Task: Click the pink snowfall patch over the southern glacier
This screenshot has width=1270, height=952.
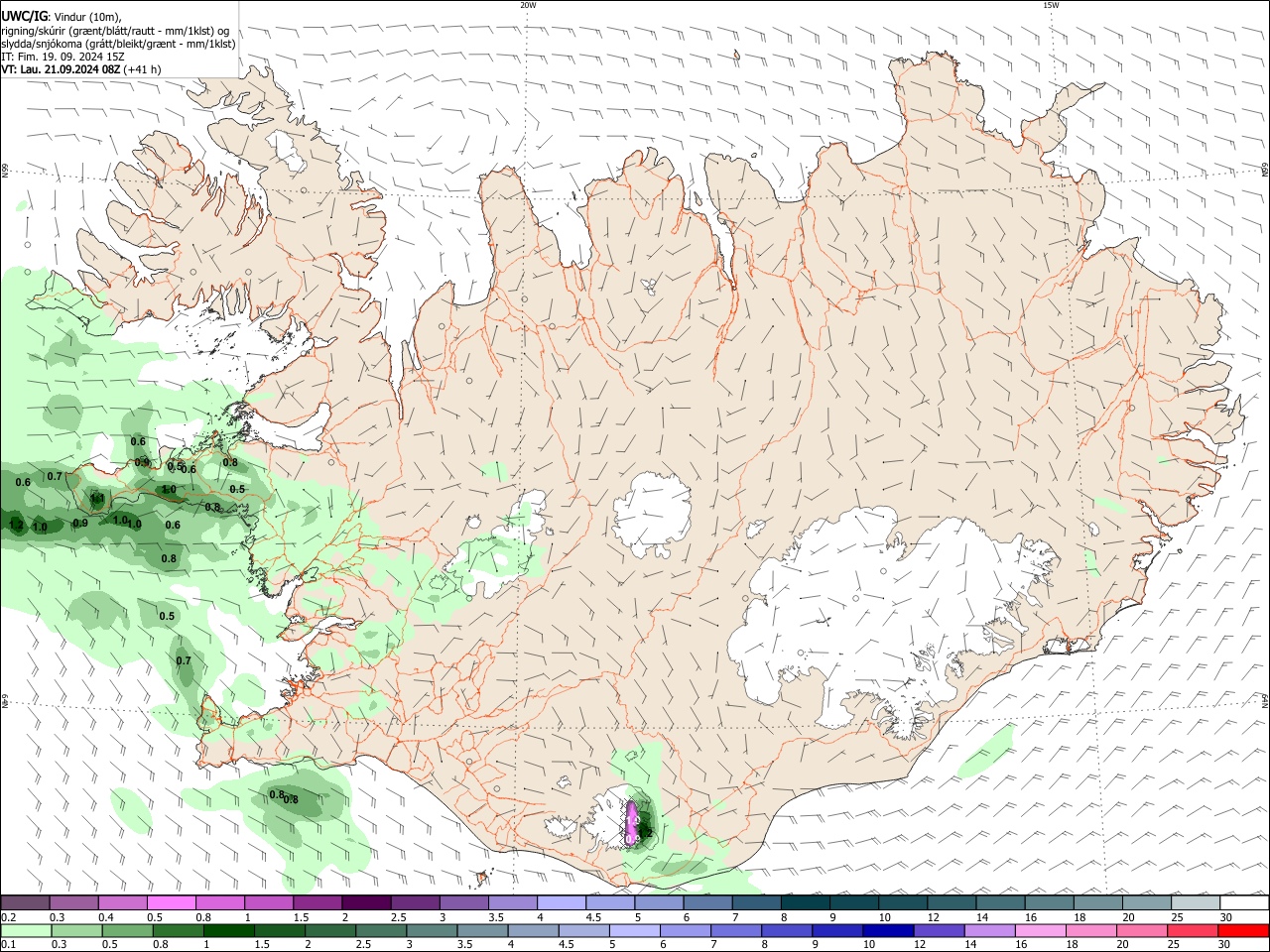Action: point(631,822)
